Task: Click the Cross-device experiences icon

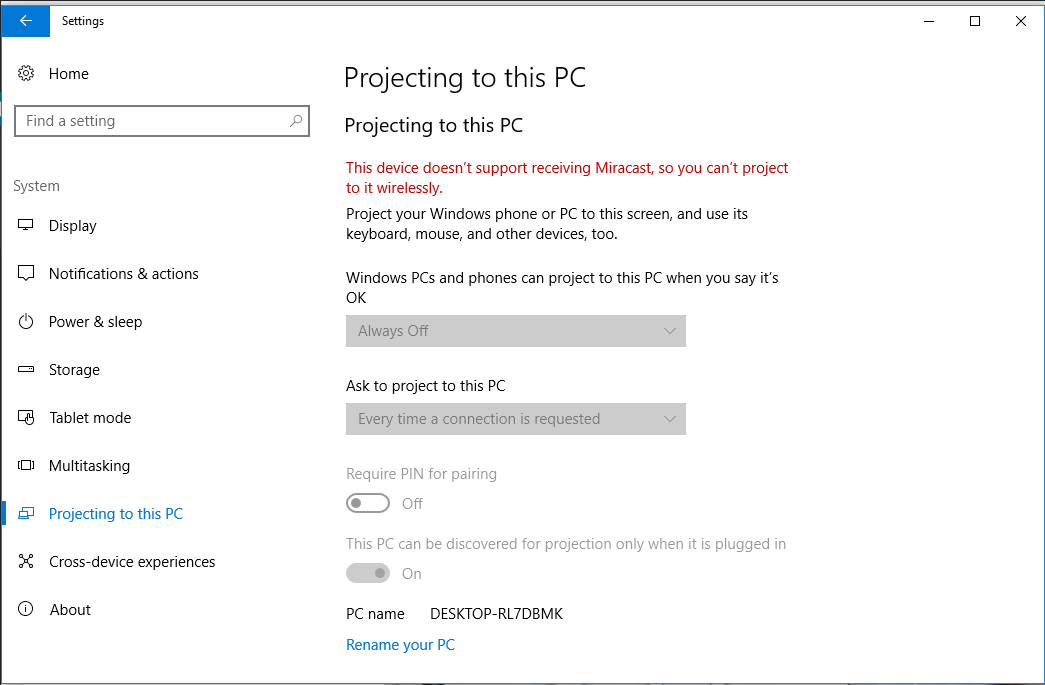Action: click(26, 561)
